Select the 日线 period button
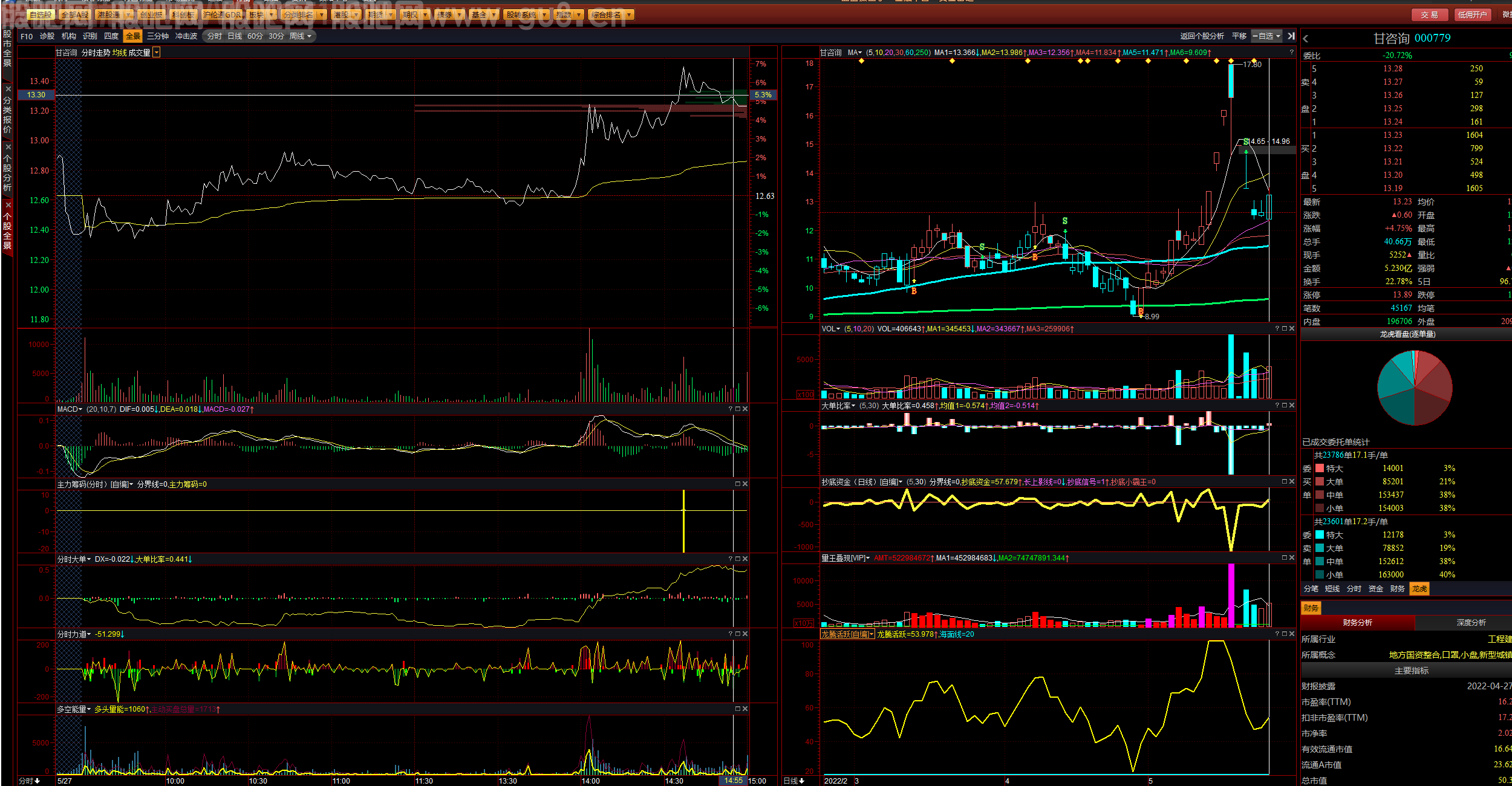Screen dimensions: 1512x786 (x=235, y=36)
